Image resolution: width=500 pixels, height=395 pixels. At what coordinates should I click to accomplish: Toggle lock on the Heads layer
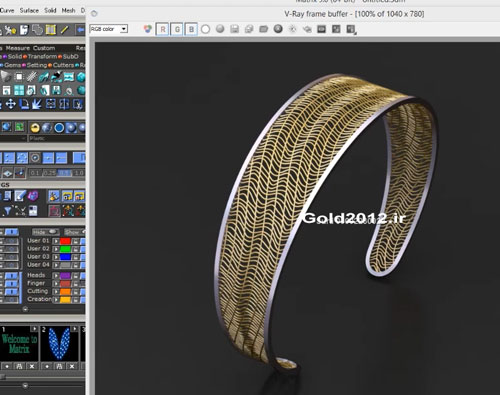76,276
